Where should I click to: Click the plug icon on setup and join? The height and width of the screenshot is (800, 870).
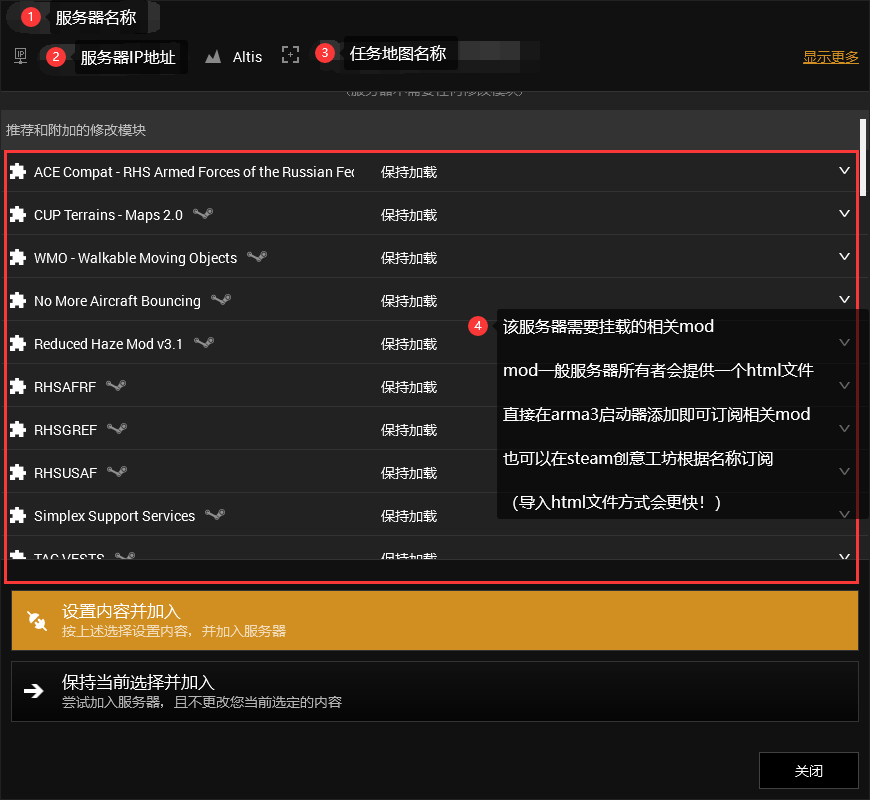tap(37, 620)
